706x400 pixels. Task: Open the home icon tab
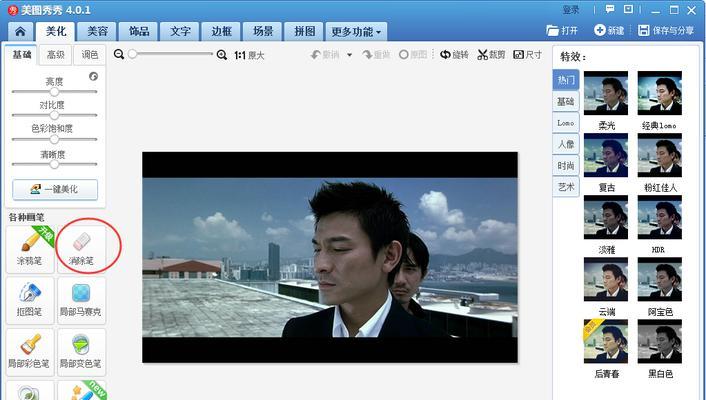point(20,32)
